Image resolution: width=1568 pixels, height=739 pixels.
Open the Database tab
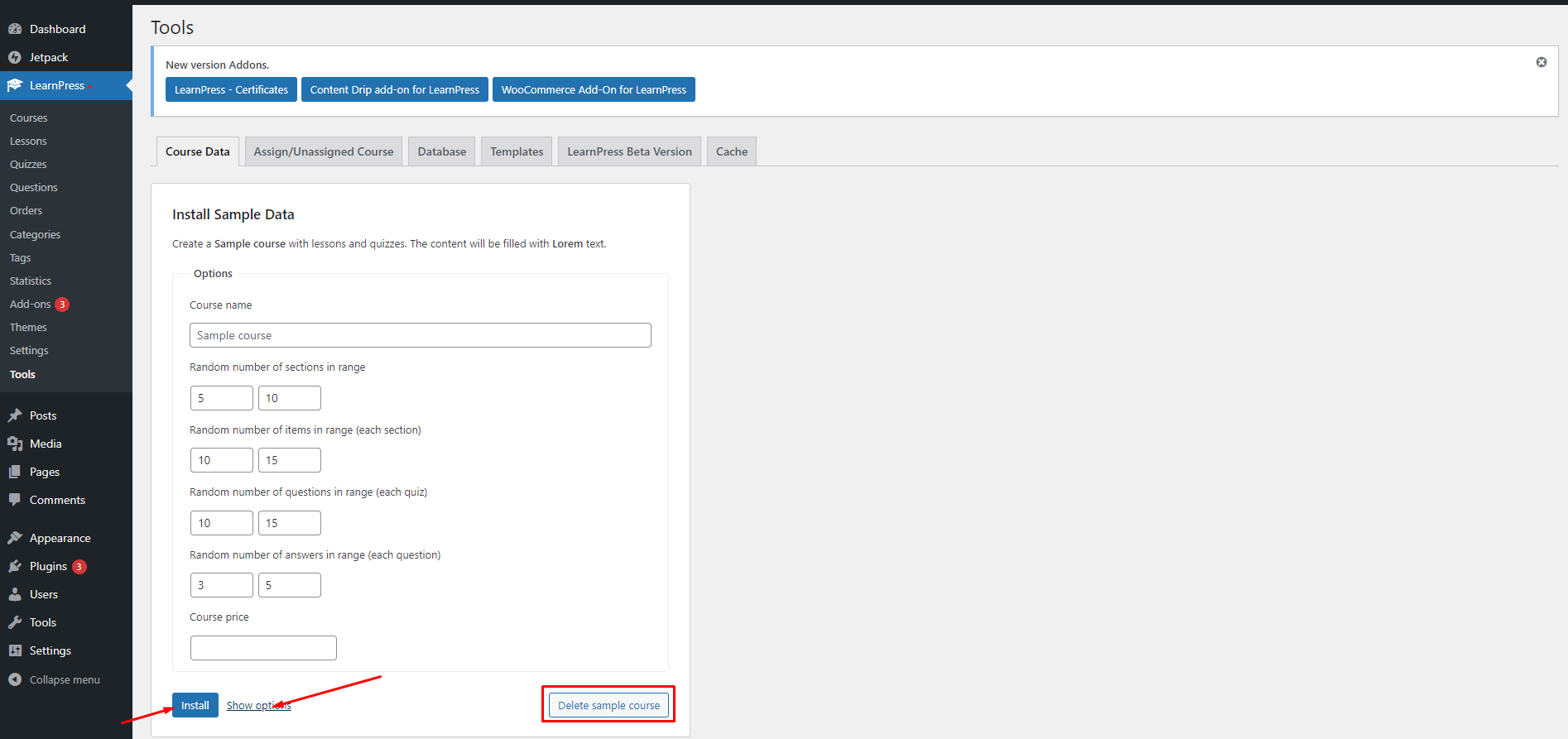(442, 151)
